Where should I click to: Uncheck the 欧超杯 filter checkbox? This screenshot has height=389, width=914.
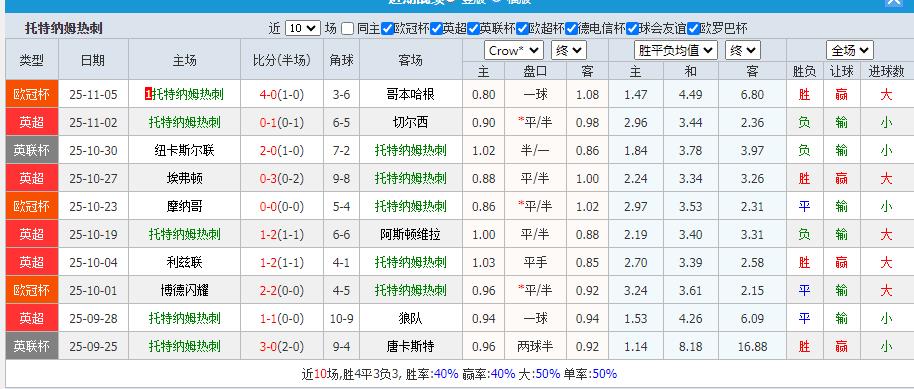tap(522, 29)
